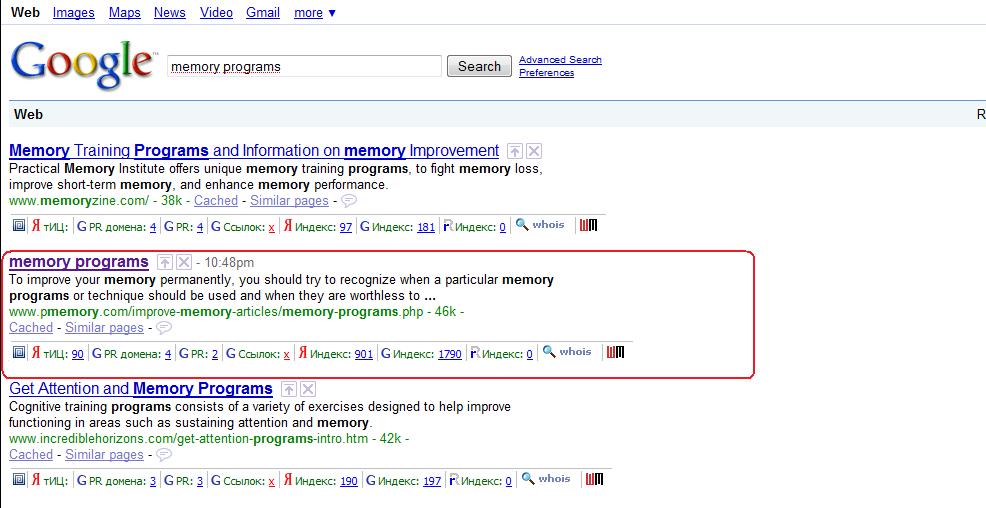
Task: Promote the Get Attention and Memory Programs result
Action: click(289, 389)
